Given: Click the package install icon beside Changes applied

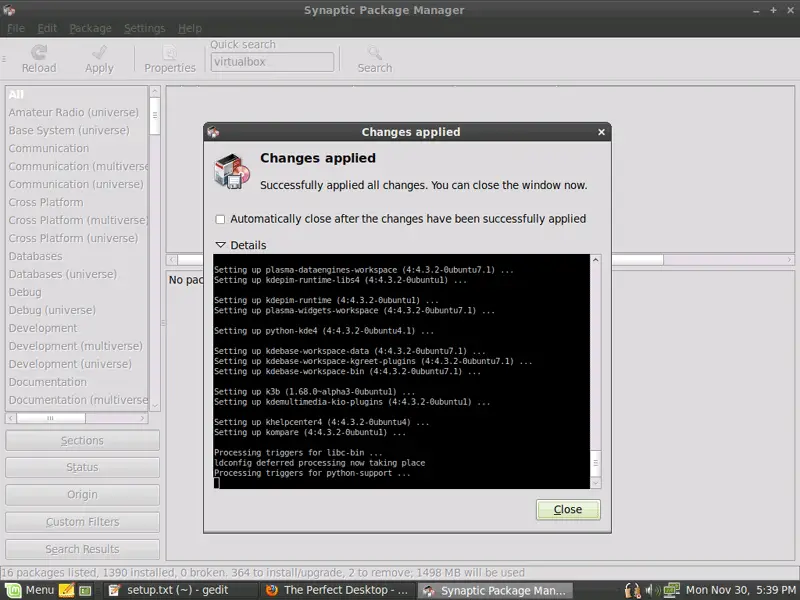Looking at the screenshot, I should (x=232, y=171).
